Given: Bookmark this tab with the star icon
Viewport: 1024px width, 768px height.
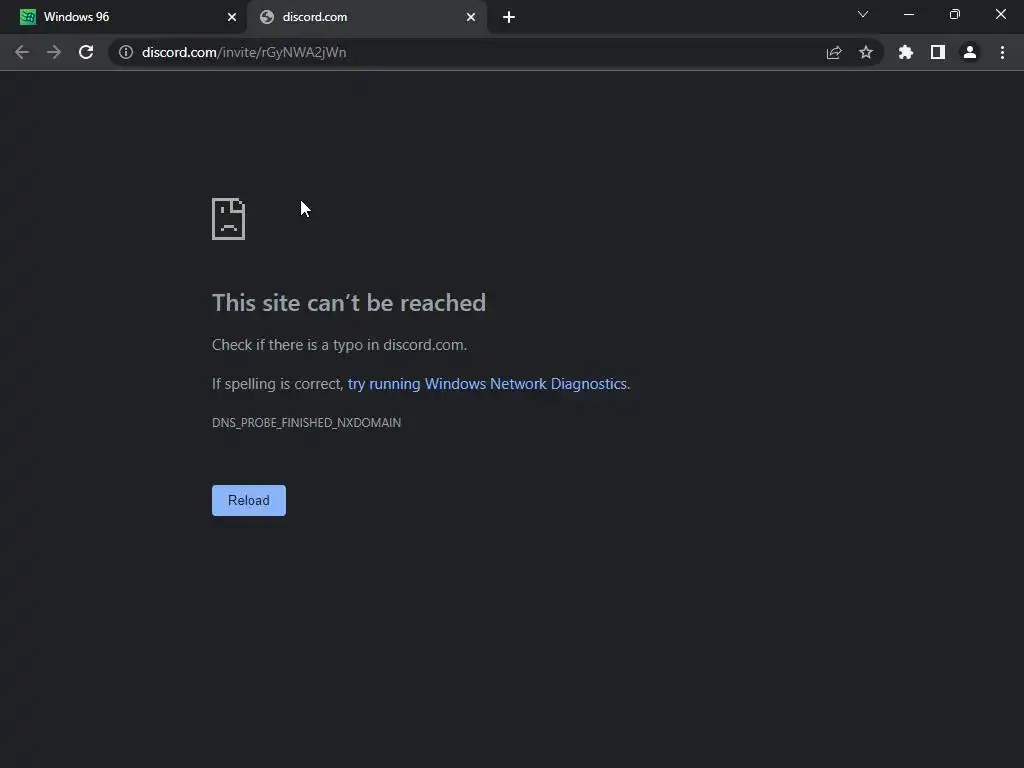Looking at the screenshot, I should tap(866, 52).
